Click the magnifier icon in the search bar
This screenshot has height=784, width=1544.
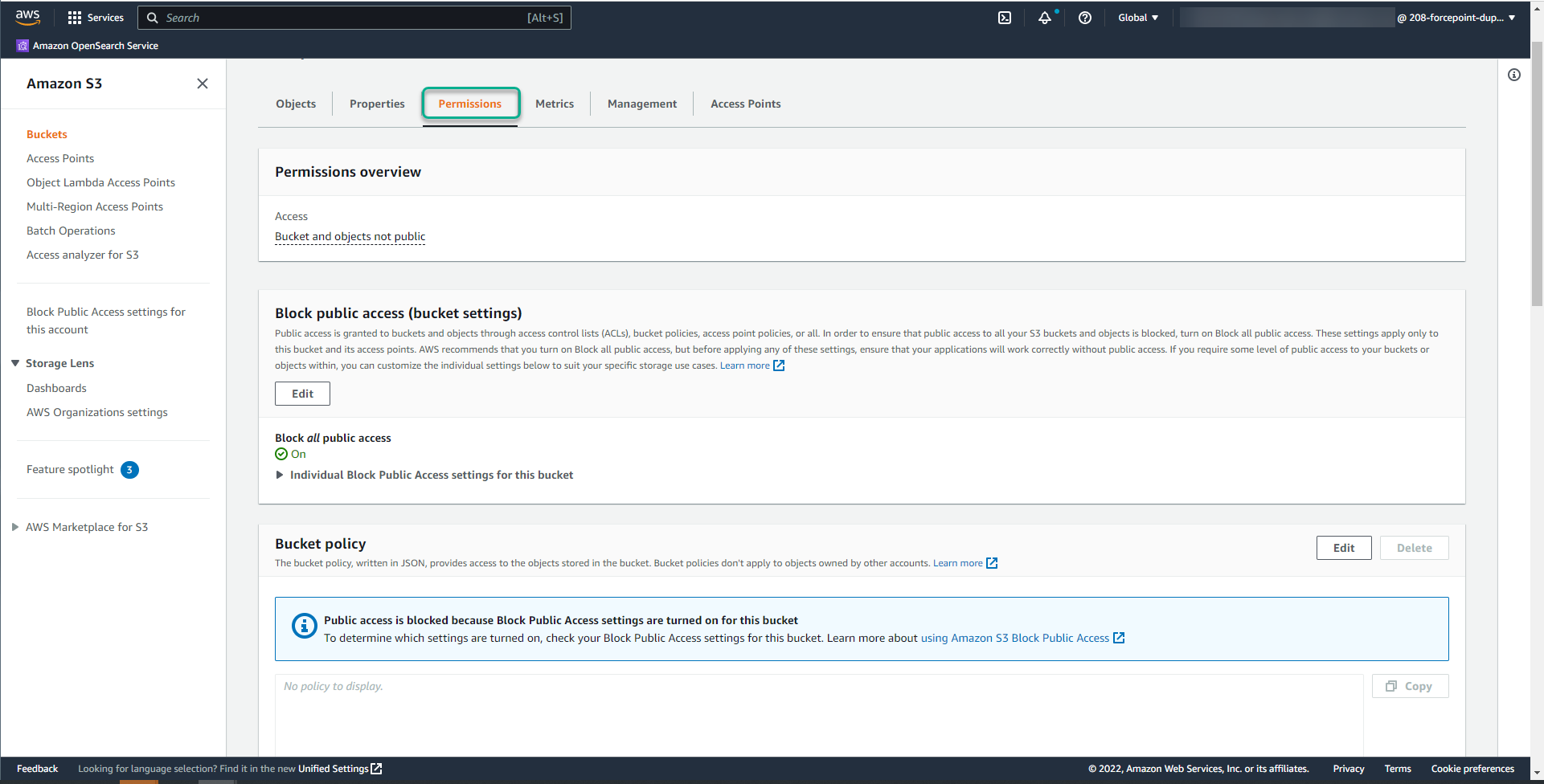point(152,17)
